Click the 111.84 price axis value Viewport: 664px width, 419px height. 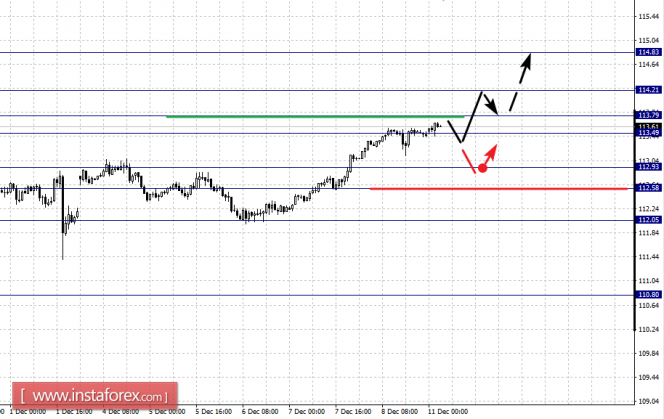(649, 233)
